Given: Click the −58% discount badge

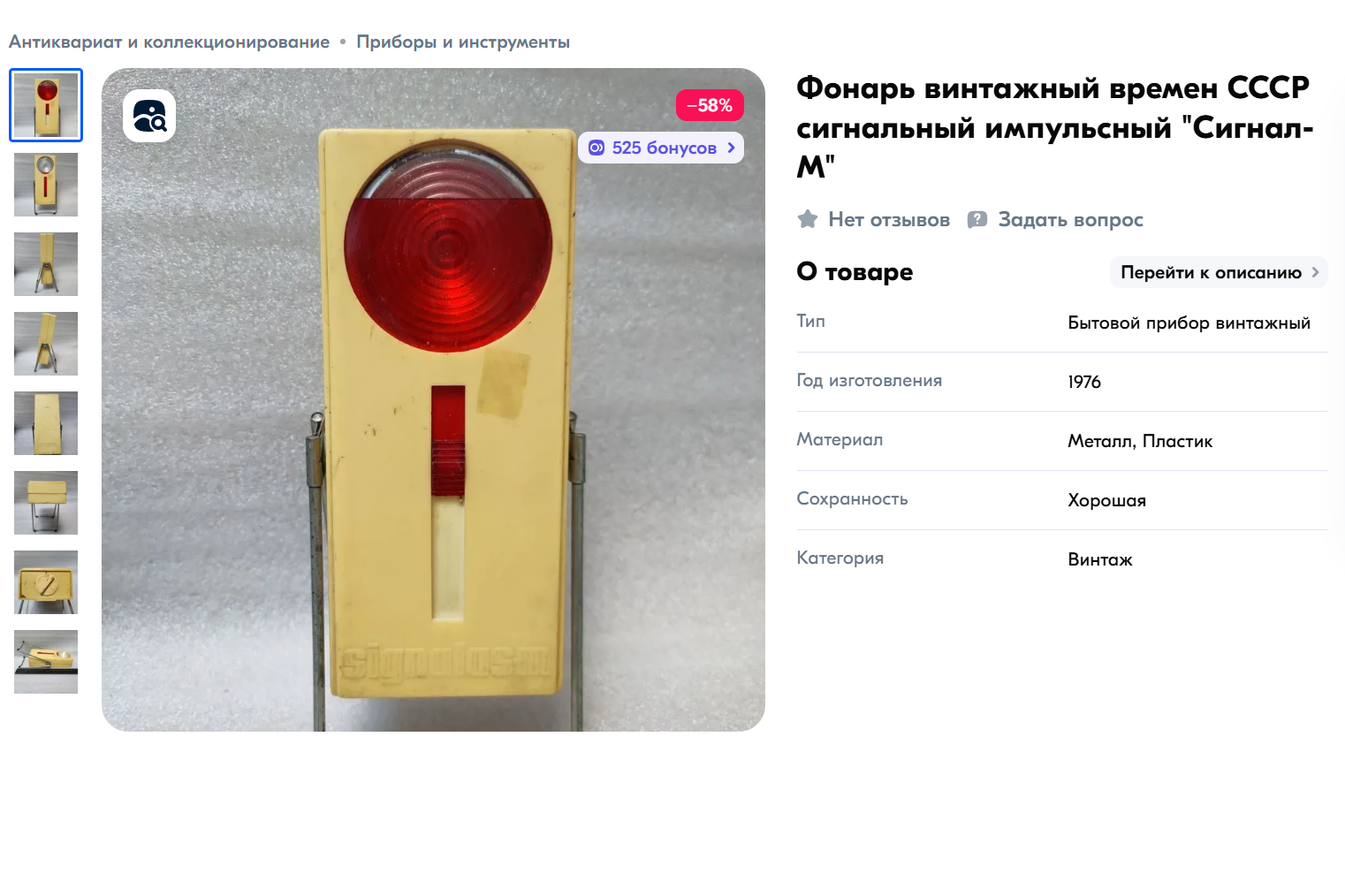Looking at the screenshot, I should pos(710,105).
